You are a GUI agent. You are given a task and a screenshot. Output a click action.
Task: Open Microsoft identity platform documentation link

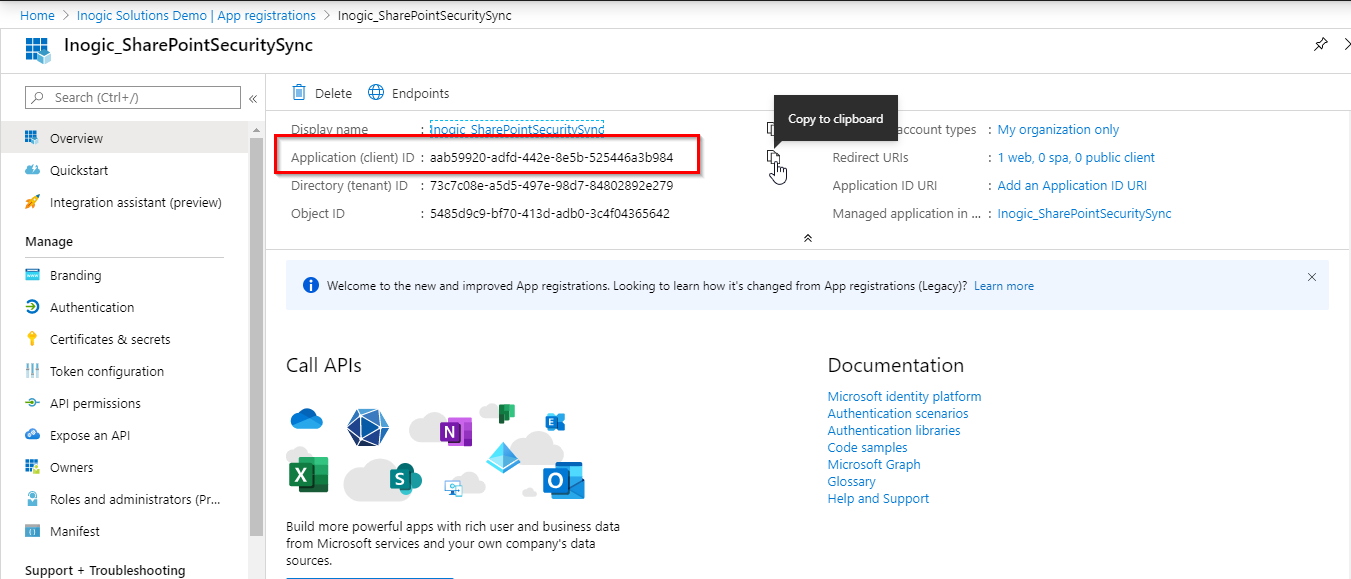click(x=904, y=396)
